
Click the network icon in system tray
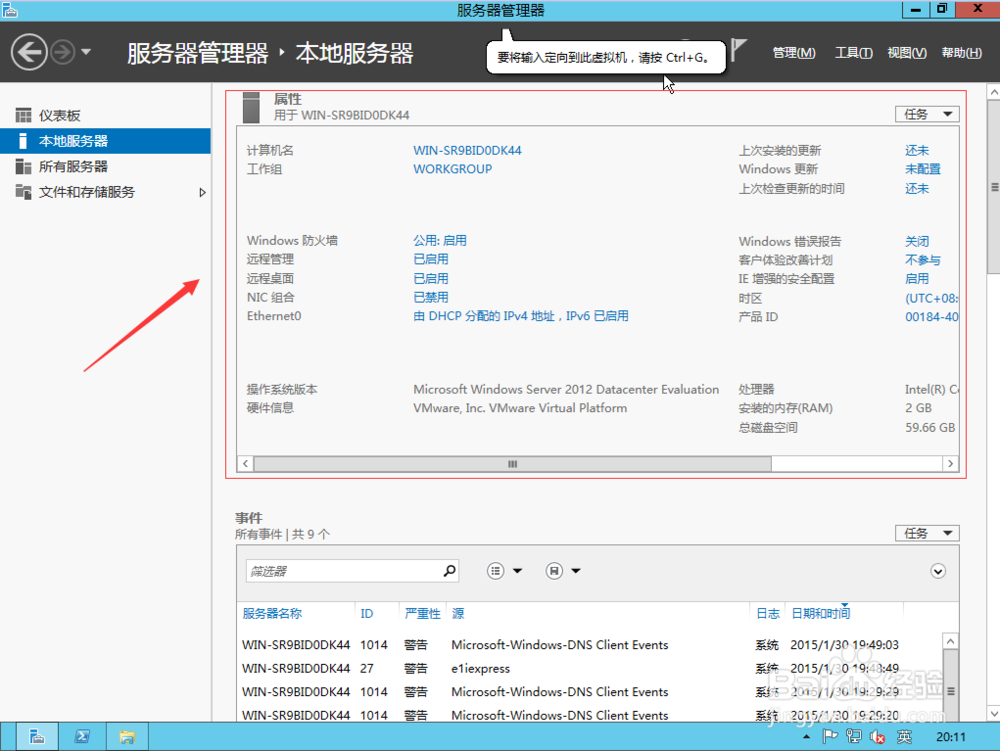click(x=854, y=737)
